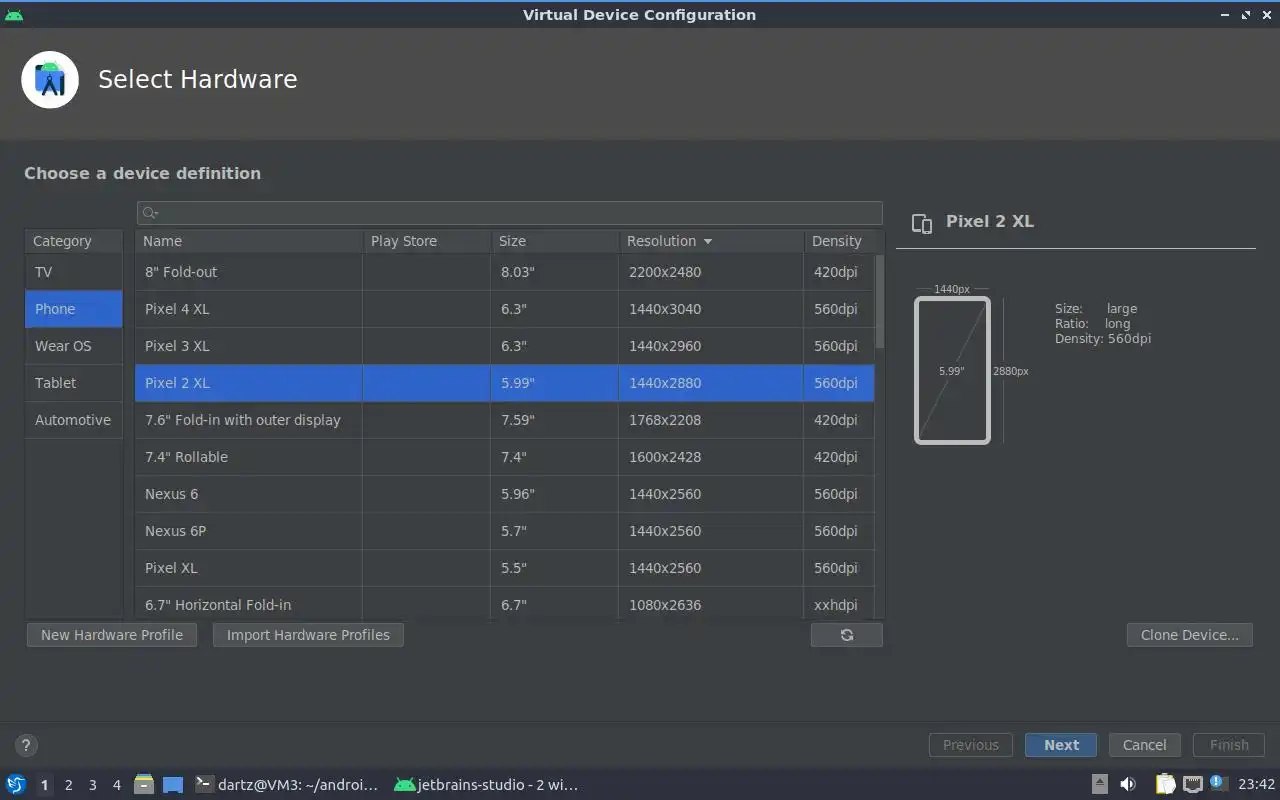Select the 7.6" Fold-in with outer display row
The image size is (1280, 800).
coord(505,420)
